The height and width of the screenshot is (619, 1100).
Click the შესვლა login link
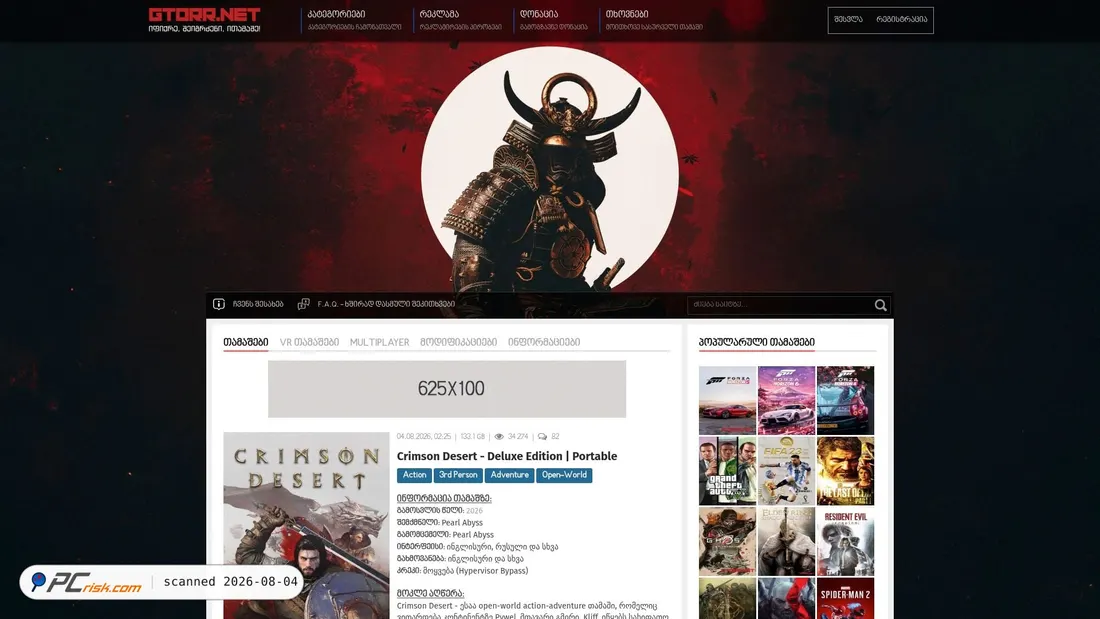point(848,20)
